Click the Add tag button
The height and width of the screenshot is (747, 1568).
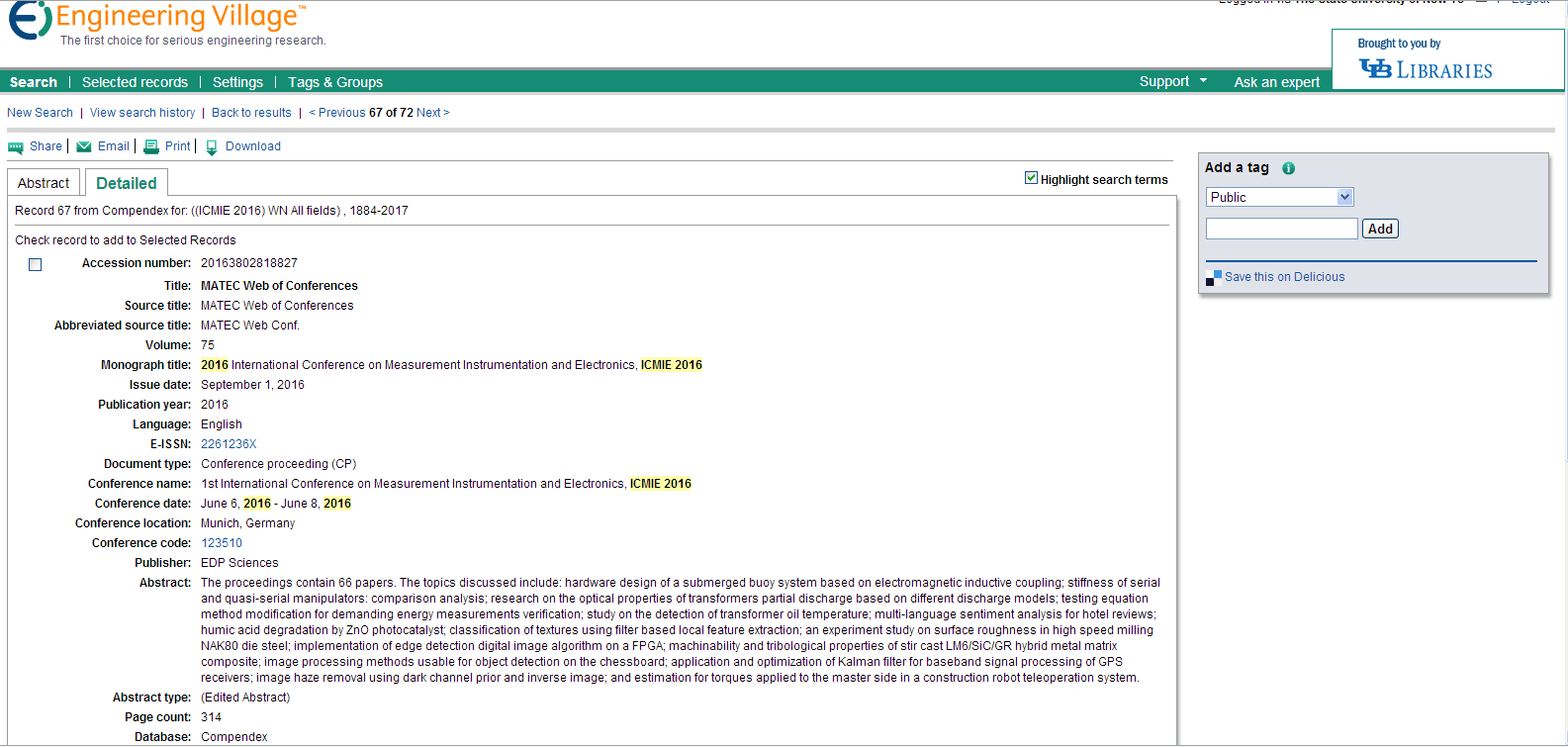point(1380,229)
